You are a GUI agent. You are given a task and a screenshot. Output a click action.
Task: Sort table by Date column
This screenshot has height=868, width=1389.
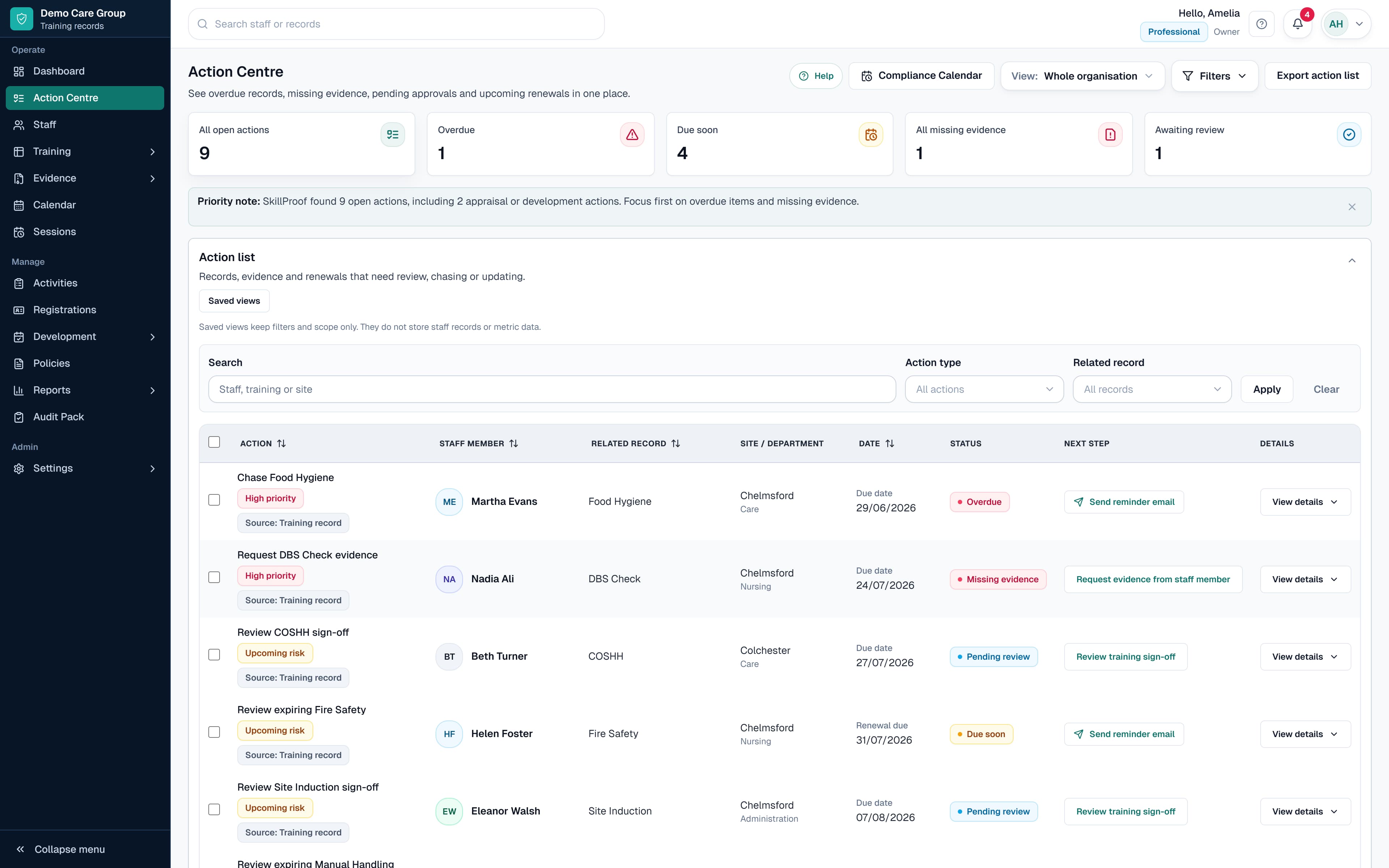(890, 443)
